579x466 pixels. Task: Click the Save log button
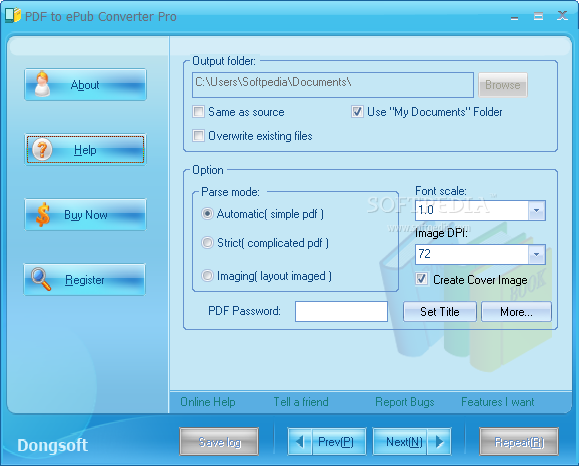tap(219, 442)
